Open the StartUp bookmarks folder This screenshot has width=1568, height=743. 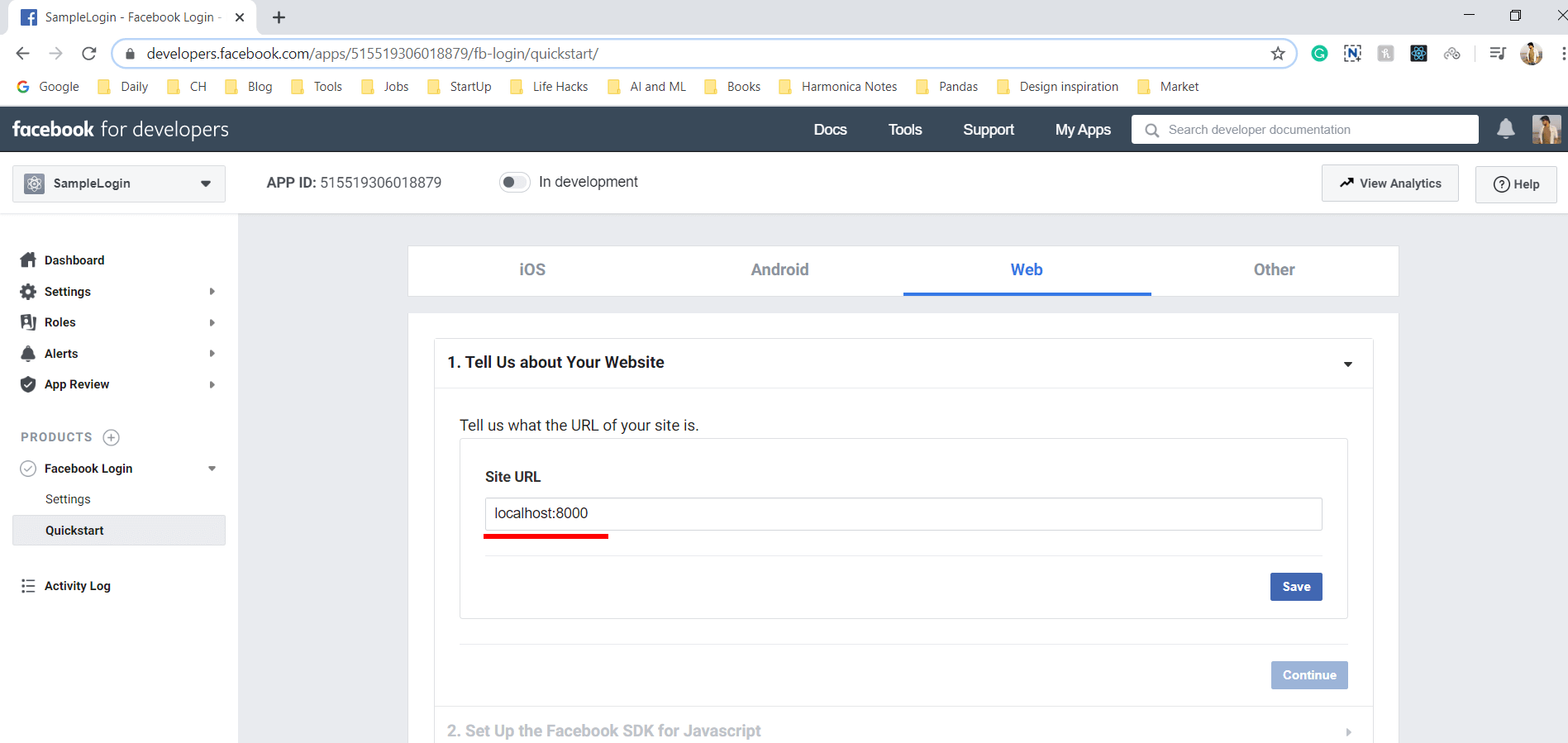click(459, 87)
